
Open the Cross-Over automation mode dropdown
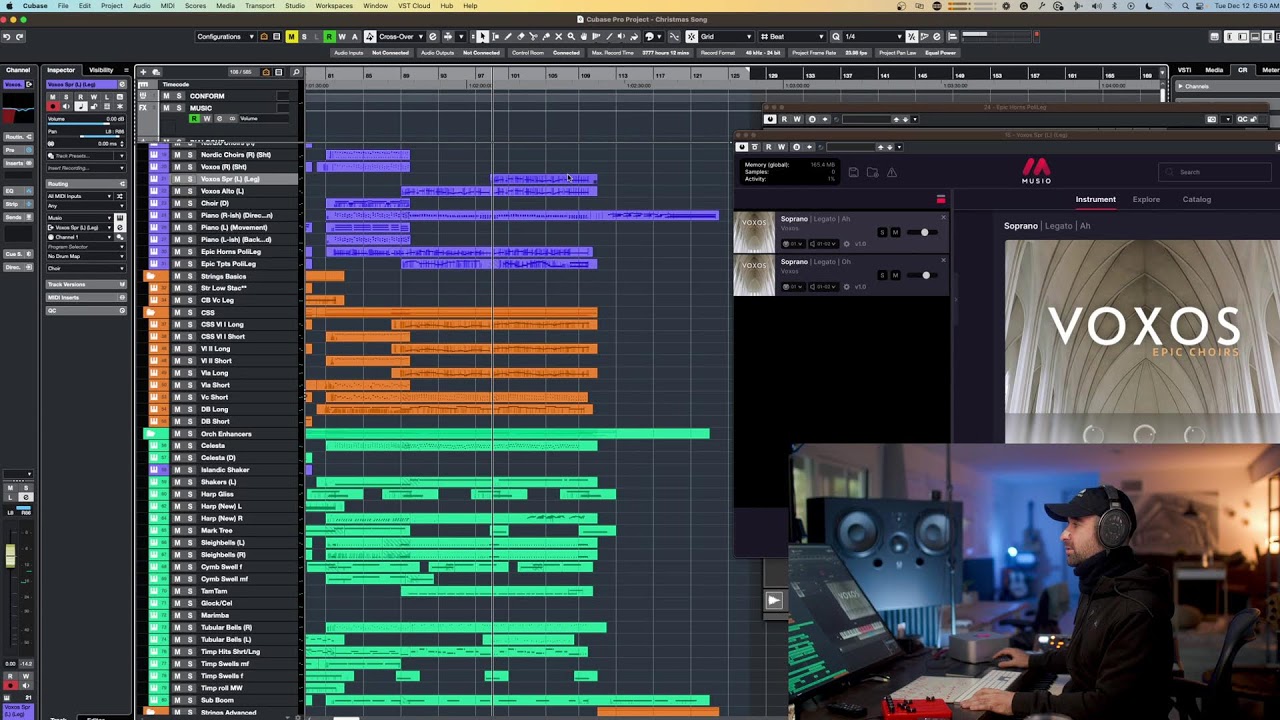coord(403,37)
